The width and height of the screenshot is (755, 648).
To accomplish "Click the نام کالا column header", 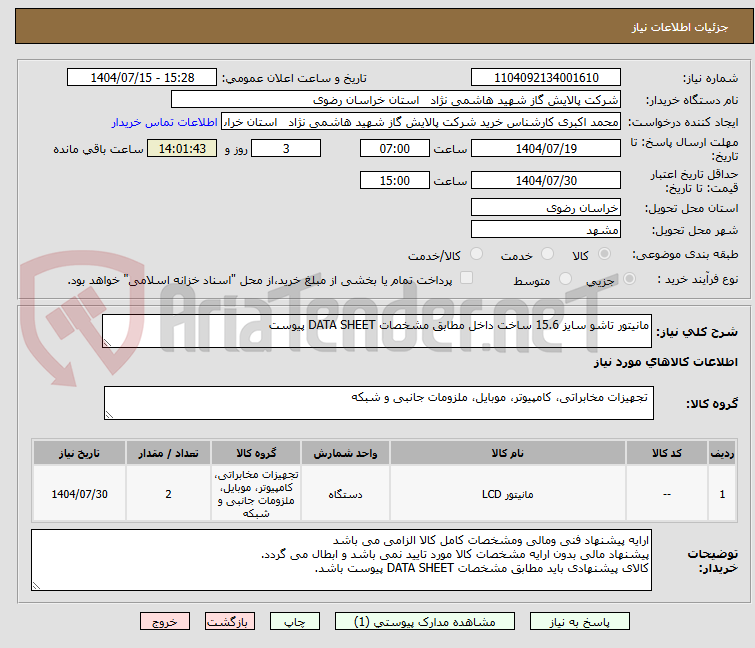I will click(x=508, y=453).
